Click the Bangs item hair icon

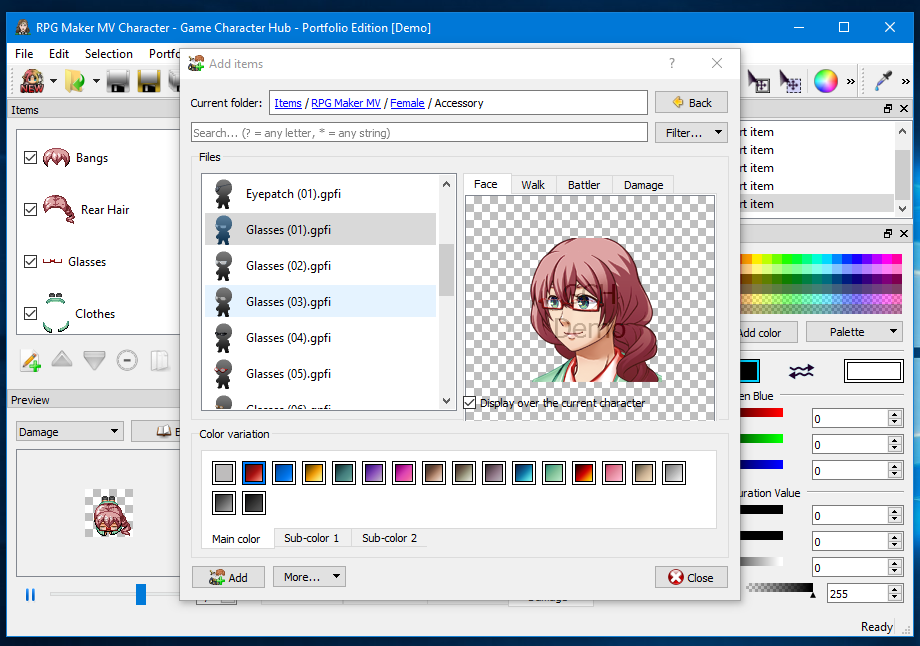click(56, 157)
